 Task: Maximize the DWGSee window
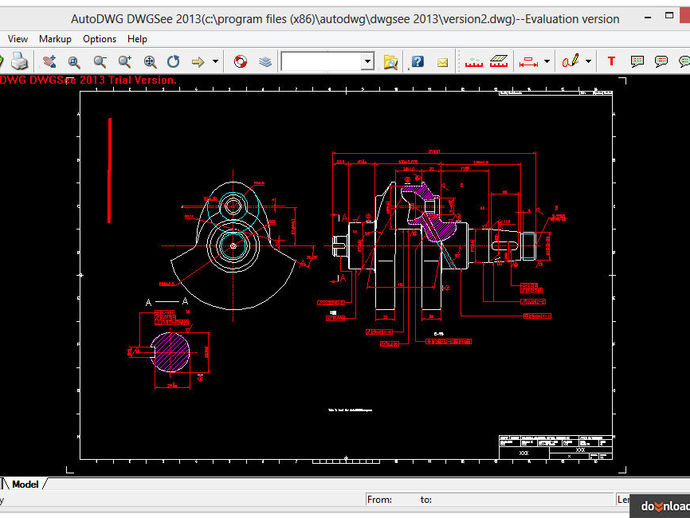tap(669, 16)
